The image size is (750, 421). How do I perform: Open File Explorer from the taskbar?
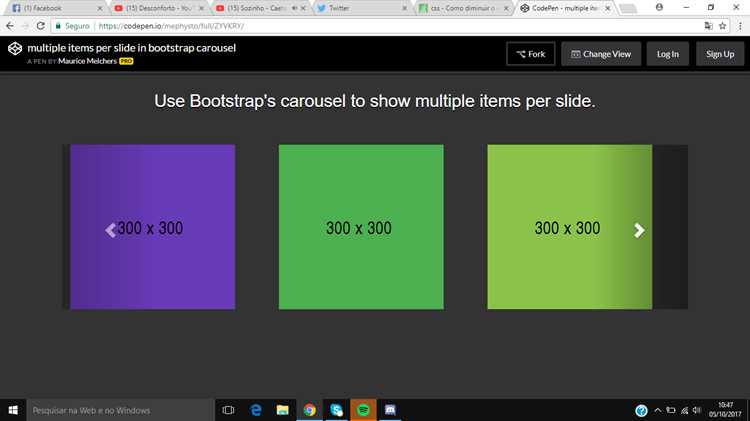pyautogui.click(x=283, y=410)
